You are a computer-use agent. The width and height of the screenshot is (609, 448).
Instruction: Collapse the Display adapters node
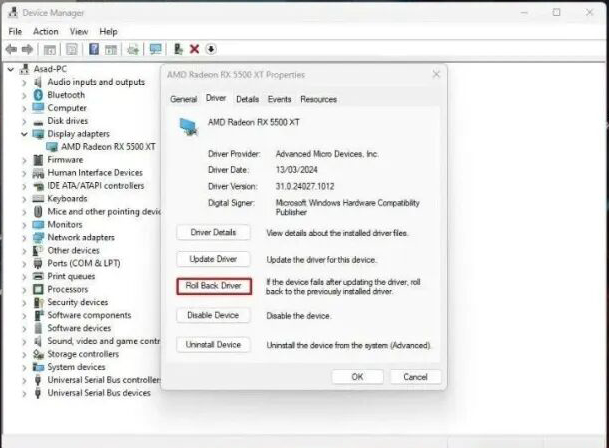tap(24, 134)
